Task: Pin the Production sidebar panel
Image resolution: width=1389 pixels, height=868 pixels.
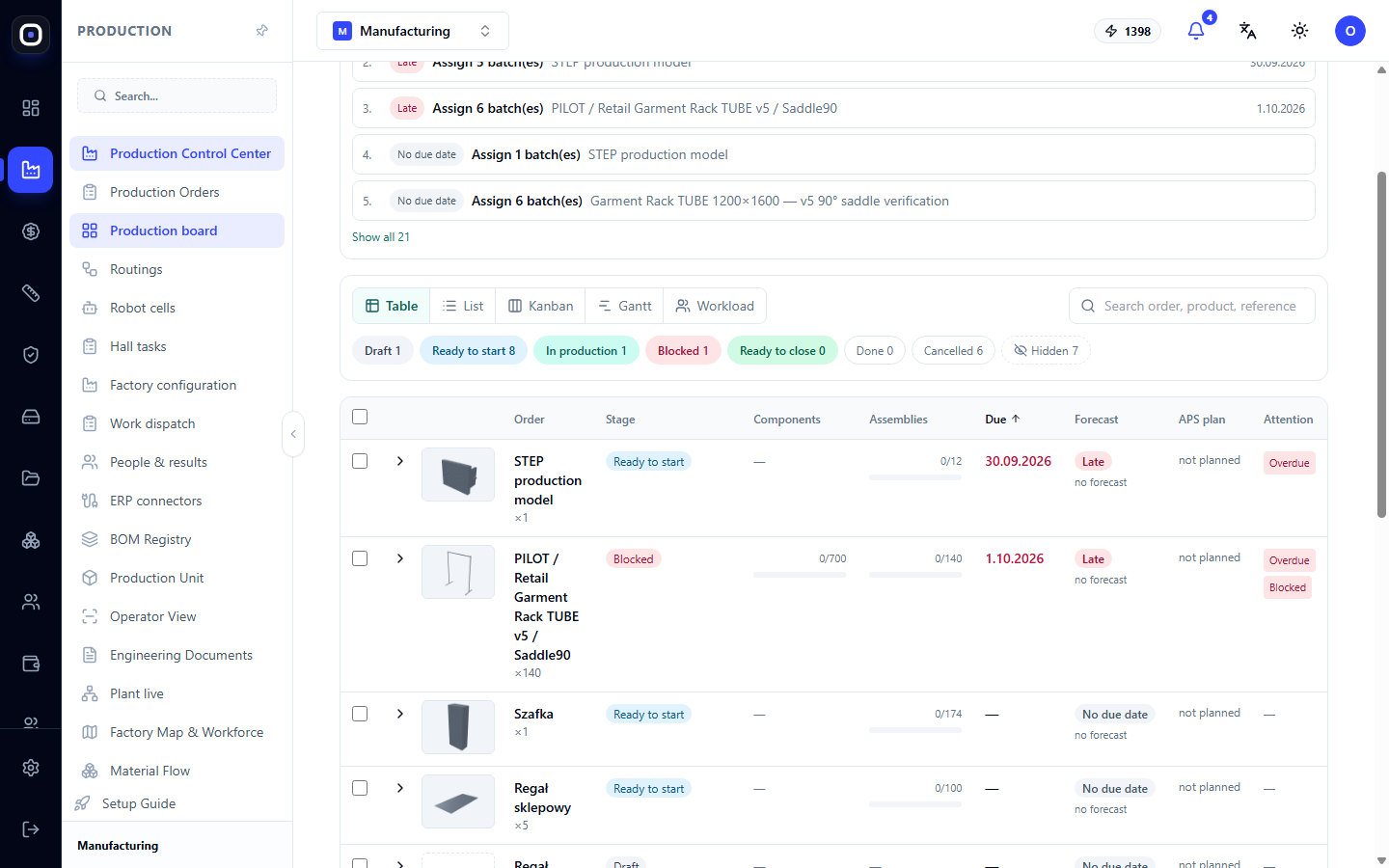Action: (x=261, y=31)
